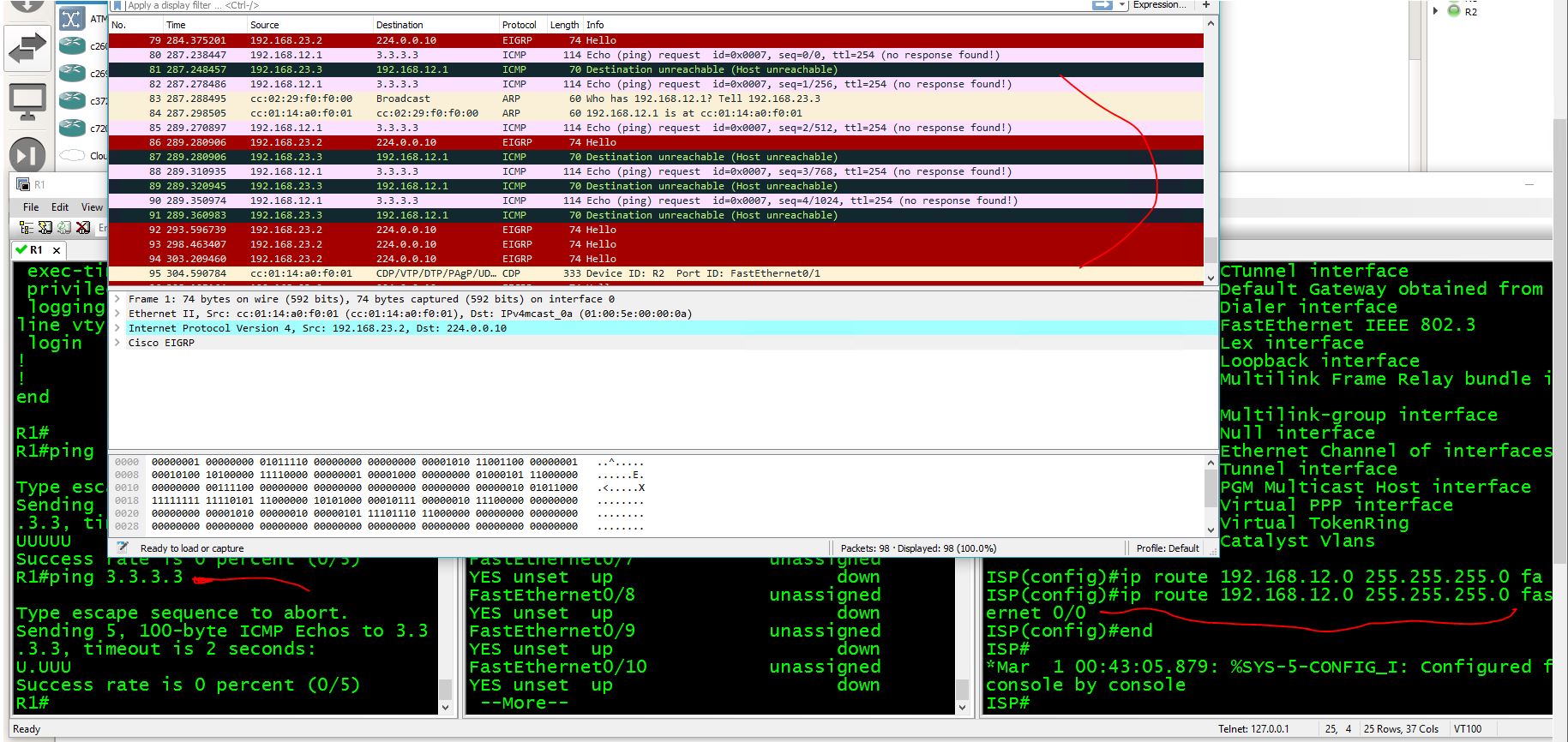The image size is (1568, 742).
Task: Select the c3725 router icon
Action: [72, 100]
